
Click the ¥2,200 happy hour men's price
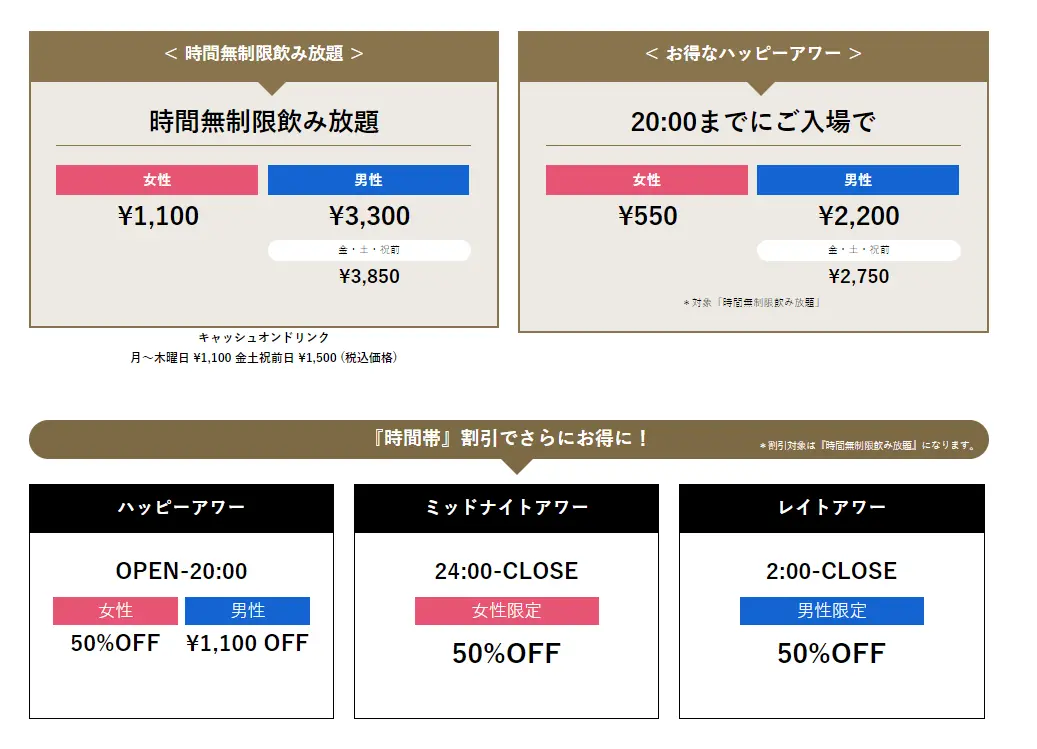tap(858, 216)
